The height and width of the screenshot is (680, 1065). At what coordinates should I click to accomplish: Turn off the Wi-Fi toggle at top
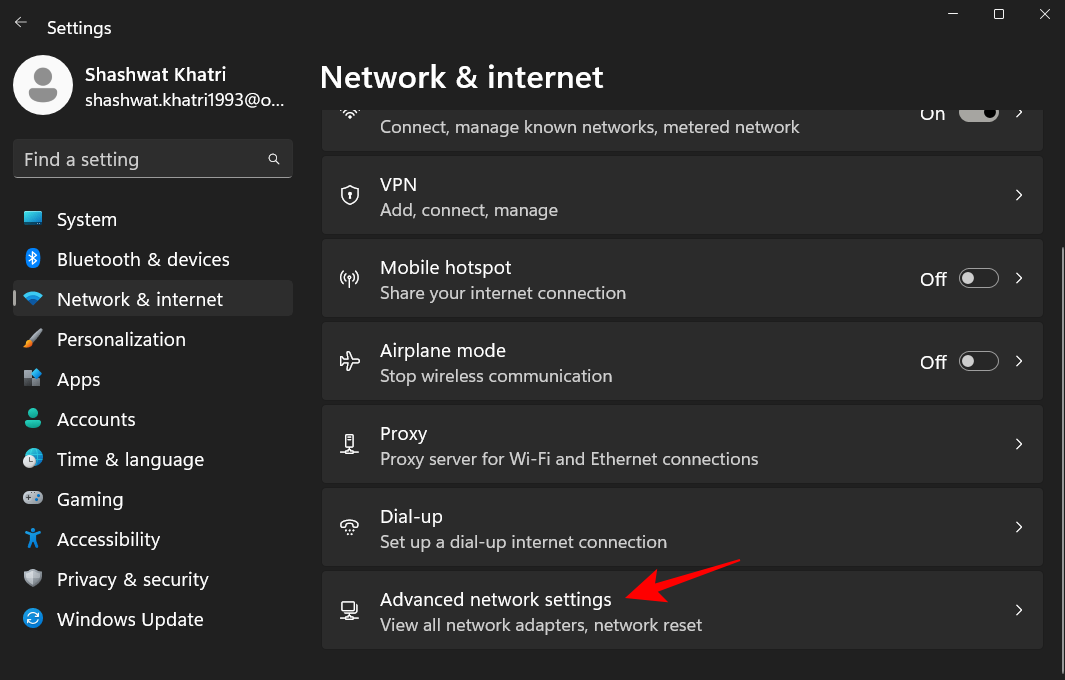(978, 114)
